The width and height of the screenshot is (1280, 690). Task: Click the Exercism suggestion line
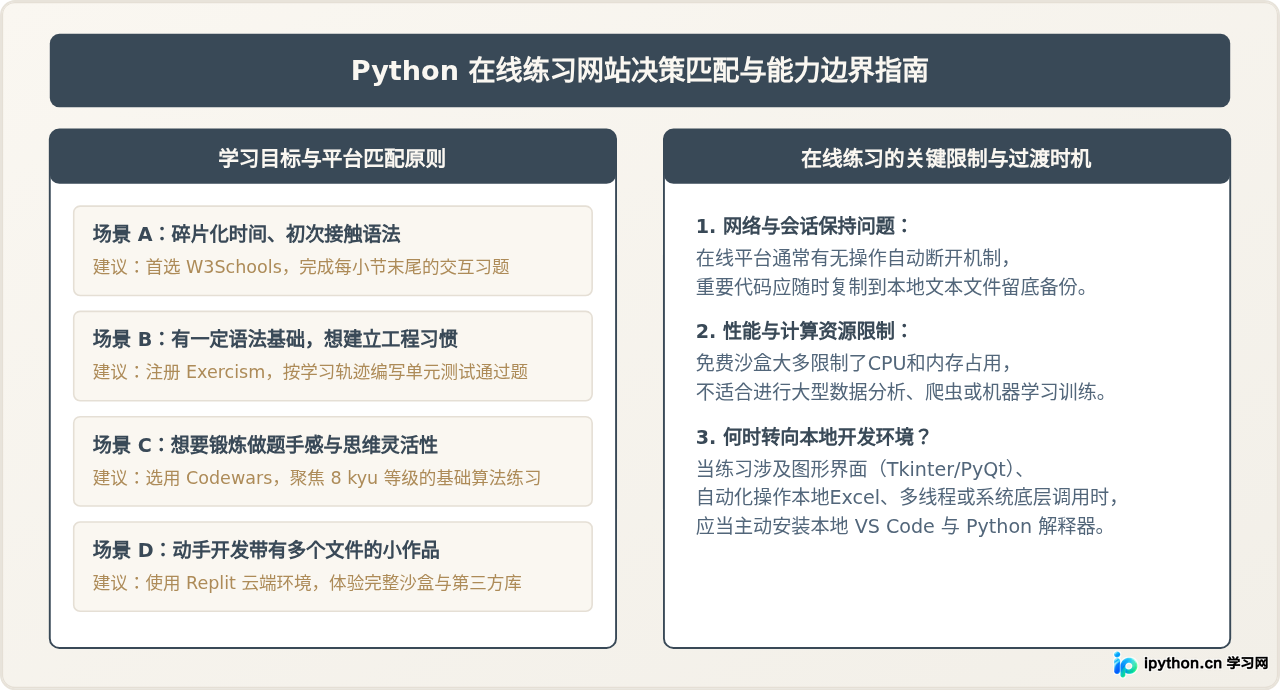click(x=310, y=372)
